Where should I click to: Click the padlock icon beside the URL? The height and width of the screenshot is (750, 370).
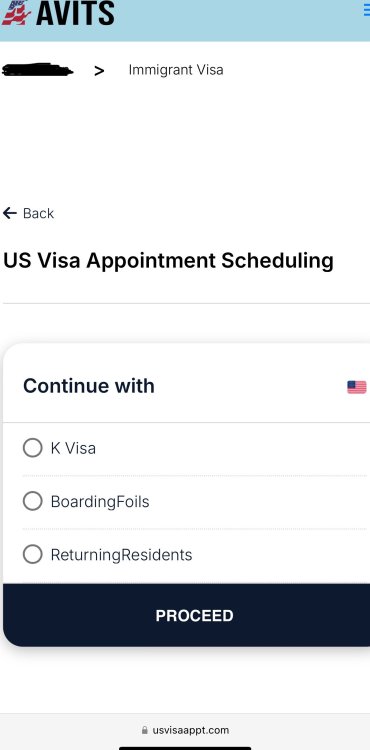click(145, 730)
